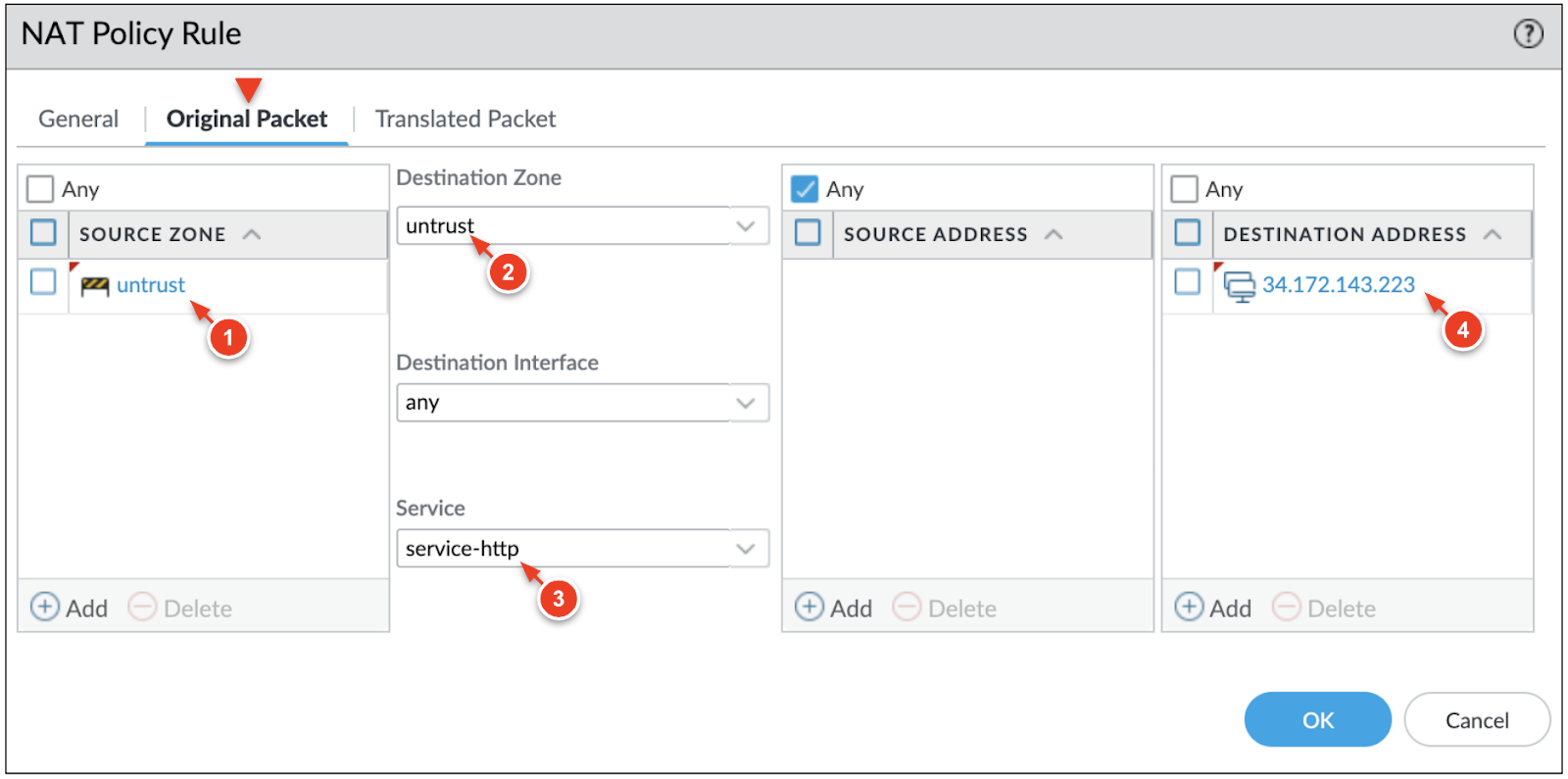The width and height of the screenshot is (1568, 779).
Task: Click the untrust zone barrier icon
Action: click(x=95, y=286)
